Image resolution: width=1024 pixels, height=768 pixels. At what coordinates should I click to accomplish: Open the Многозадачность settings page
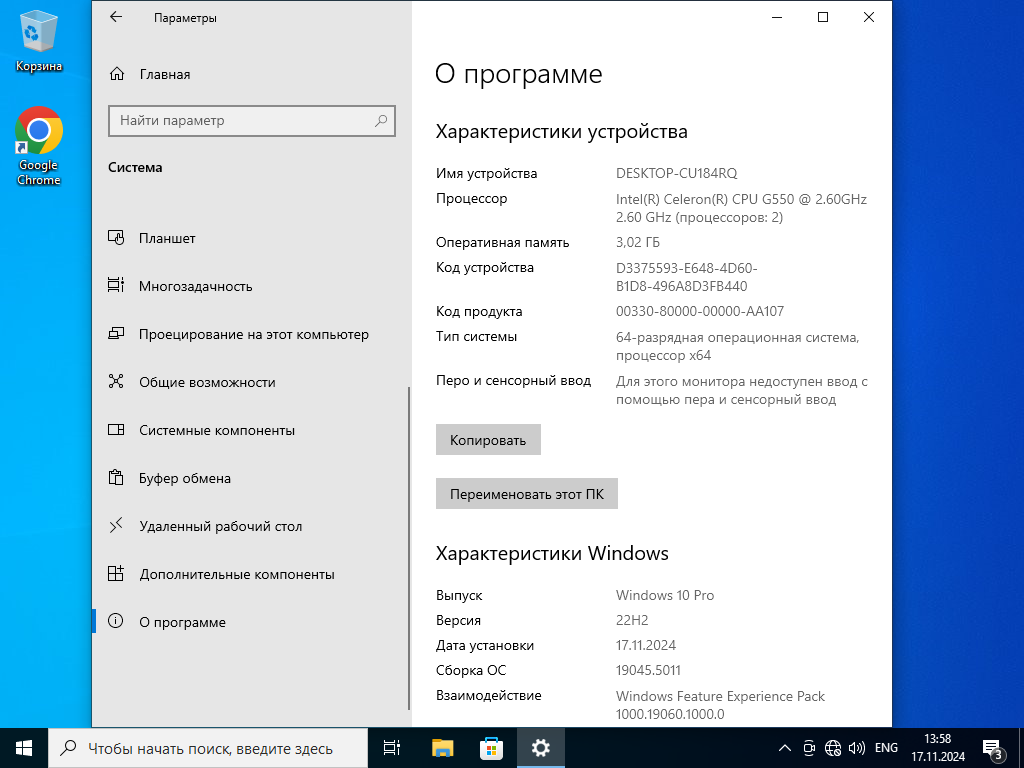tap(251, 286)
